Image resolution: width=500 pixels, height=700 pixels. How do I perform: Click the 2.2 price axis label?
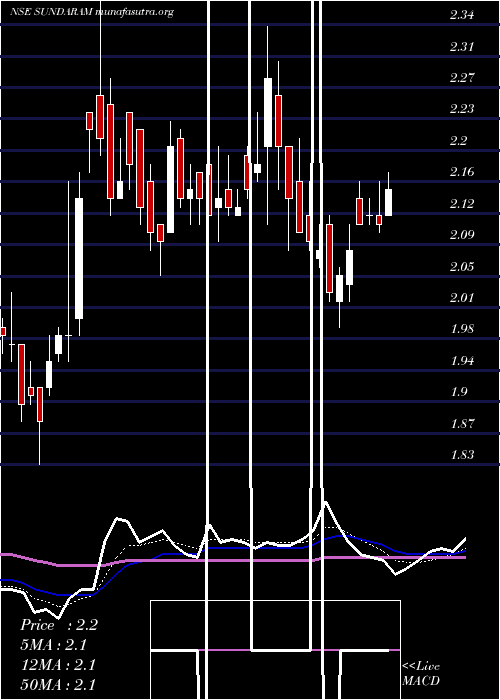tap(458, 141)
